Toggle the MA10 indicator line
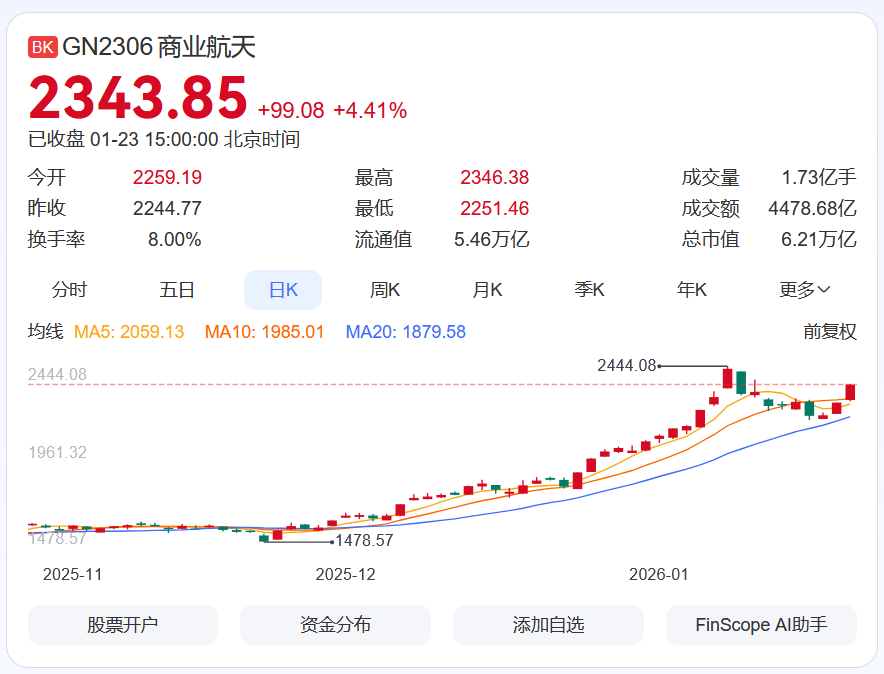The image size is (884, 674). tap(264, 332)
